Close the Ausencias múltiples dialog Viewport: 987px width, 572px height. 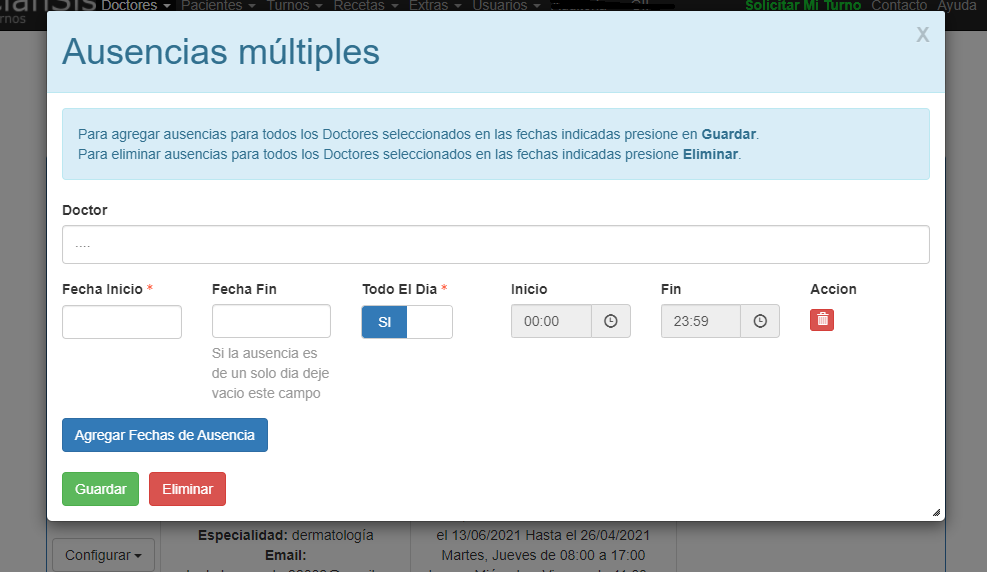click(x=922, y=35)
